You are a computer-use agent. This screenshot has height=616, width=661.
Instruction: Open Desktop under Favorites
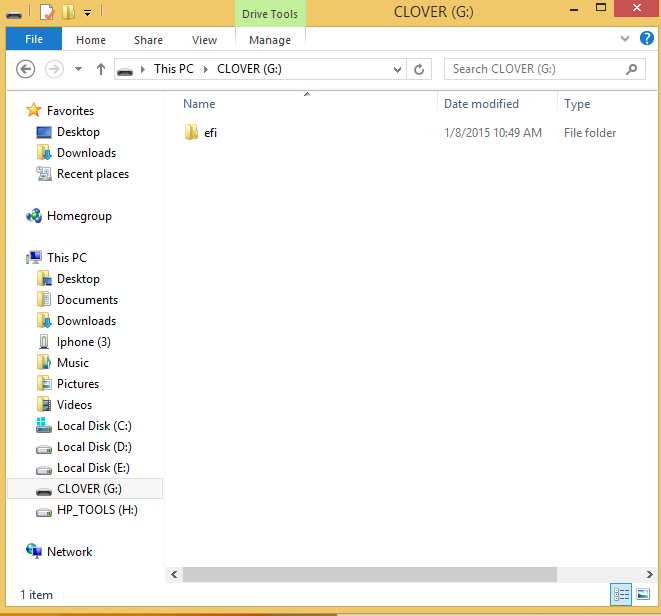[x=78, y=132]
